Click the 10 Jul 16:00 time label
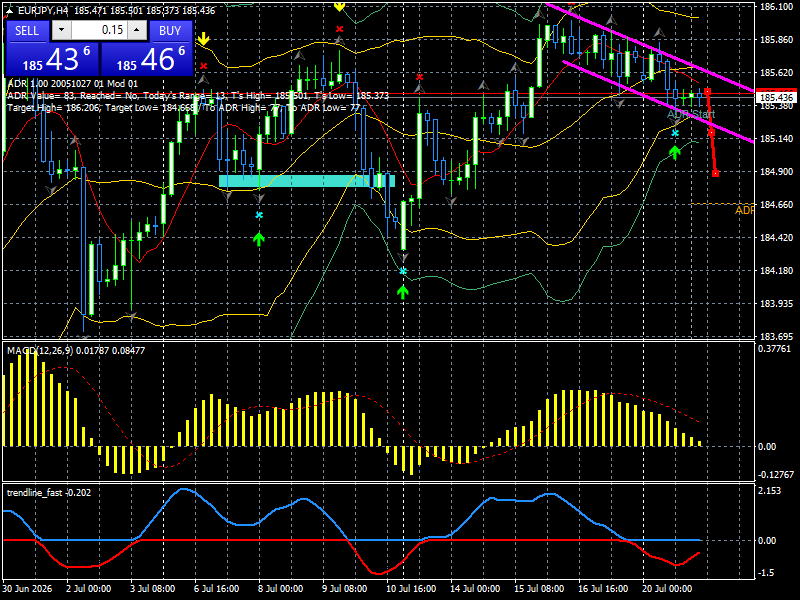Viewport: 800px width, 600px height. pyautogui.click(x=411, y=588)
